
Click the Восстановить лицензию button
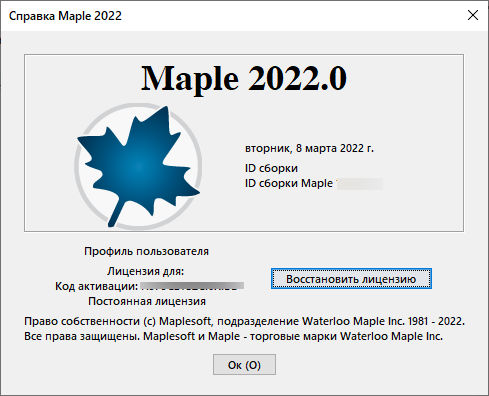pos(351,279)
